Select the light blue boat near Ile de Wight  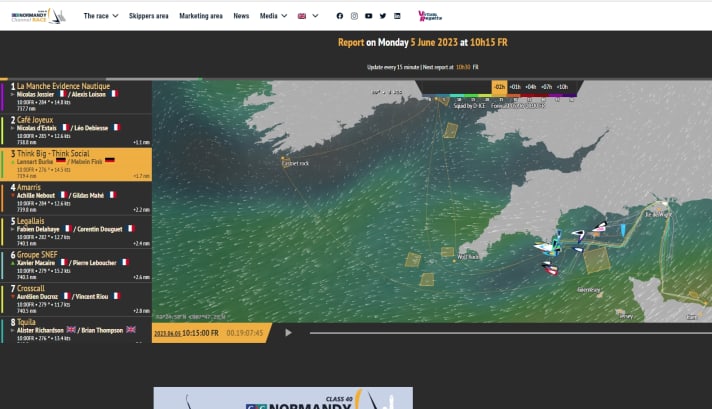coord(623,230)
